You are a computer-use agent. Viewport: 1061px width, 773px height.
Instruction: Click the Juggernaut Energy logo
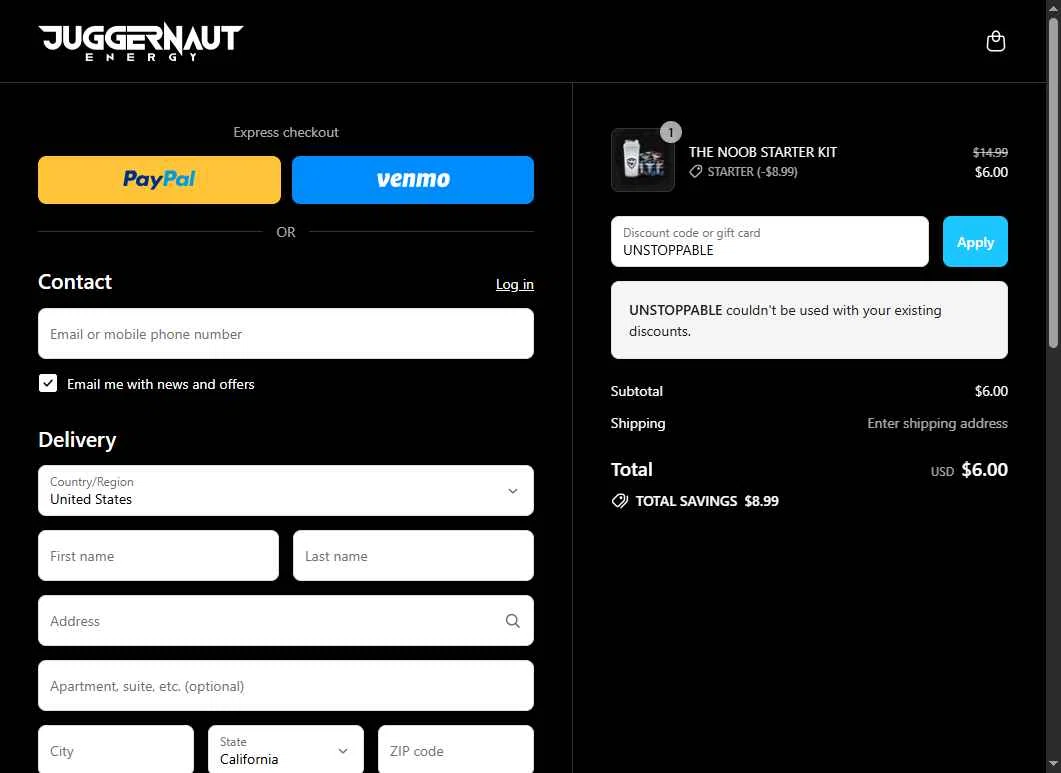point(141,41)
